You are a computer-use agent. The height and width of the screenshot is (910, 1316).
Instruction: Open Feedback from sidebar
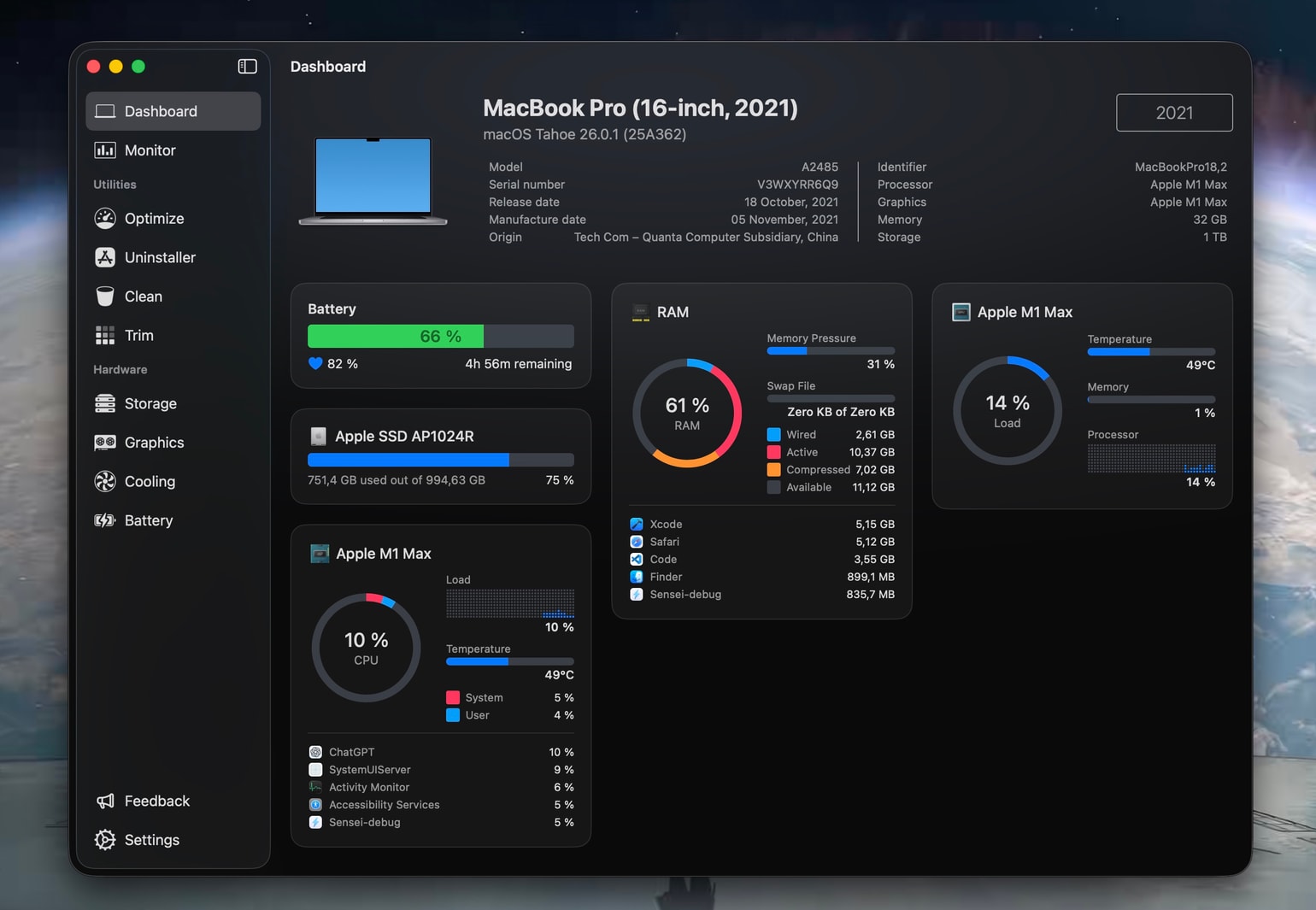(173, 801)
